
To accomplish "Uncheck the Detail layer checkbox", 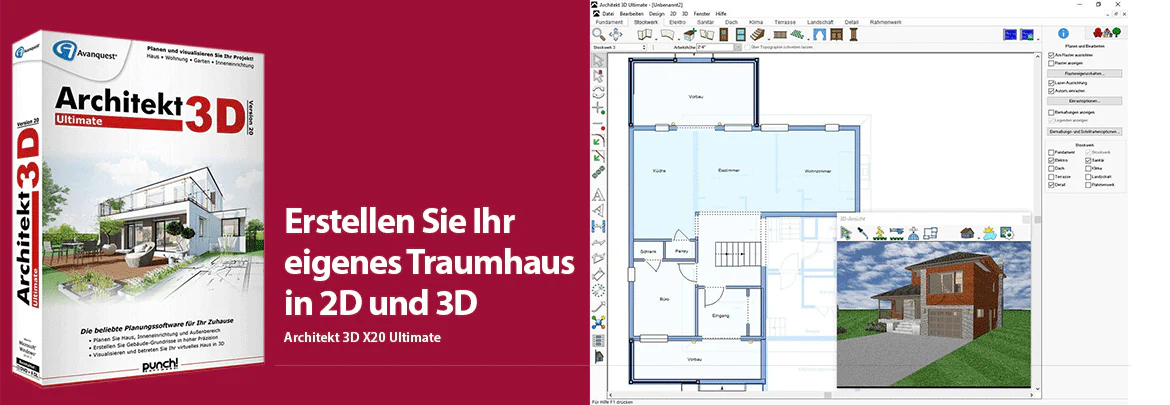I will click(1051, 185).
